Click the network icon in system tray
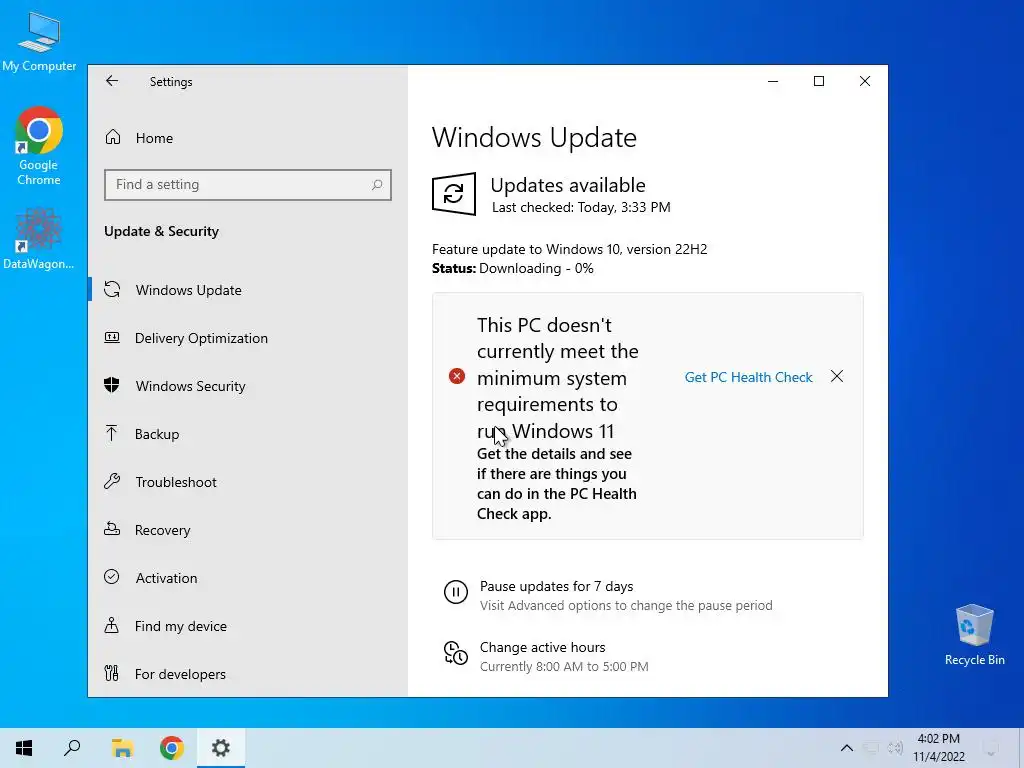Viewport: 1024px width, 768px height. (x=871, y=748)
